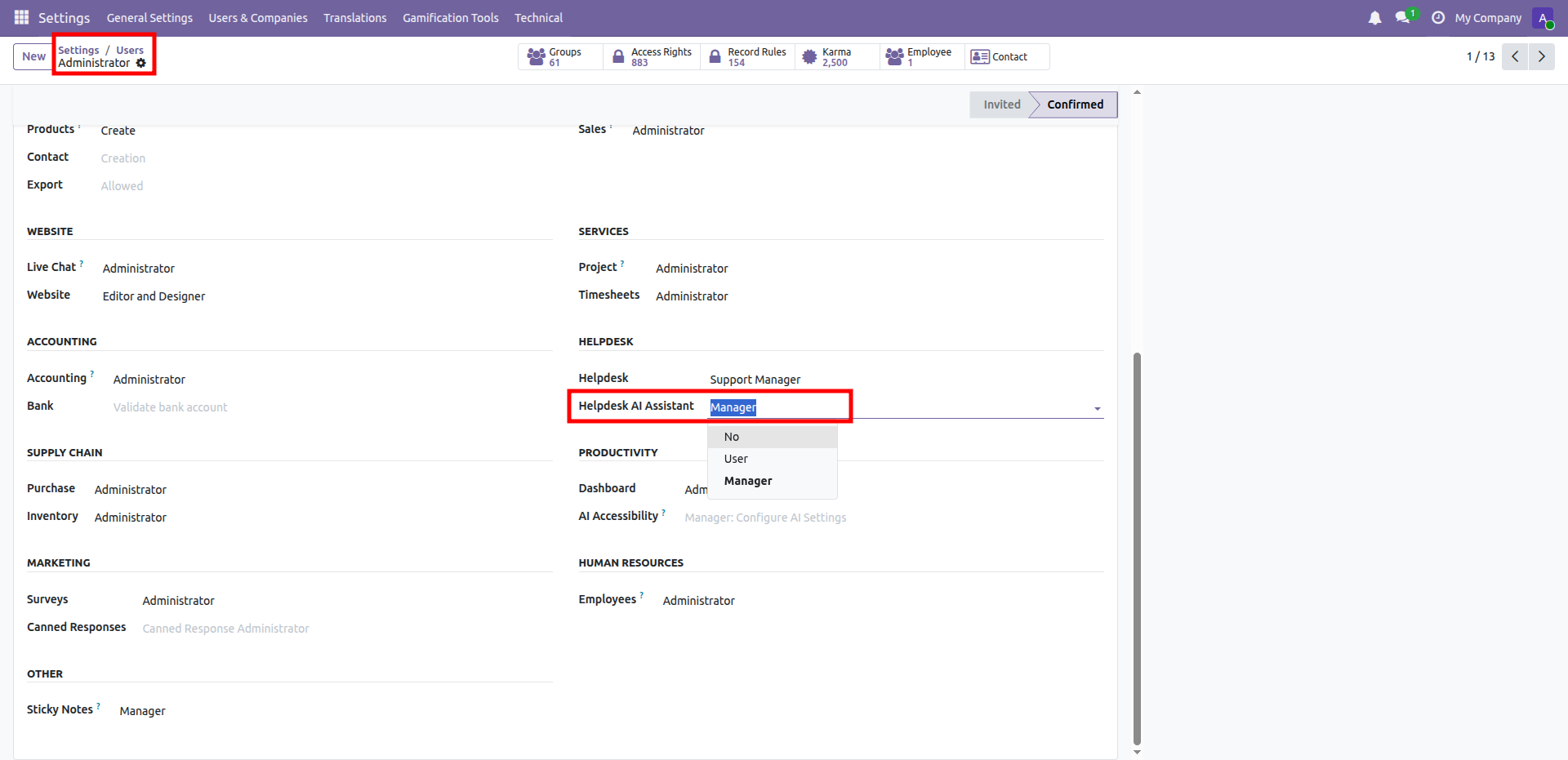Screen dimensions: 1568x760
Task: Open General Settings menu
Action: pos(149,18)
